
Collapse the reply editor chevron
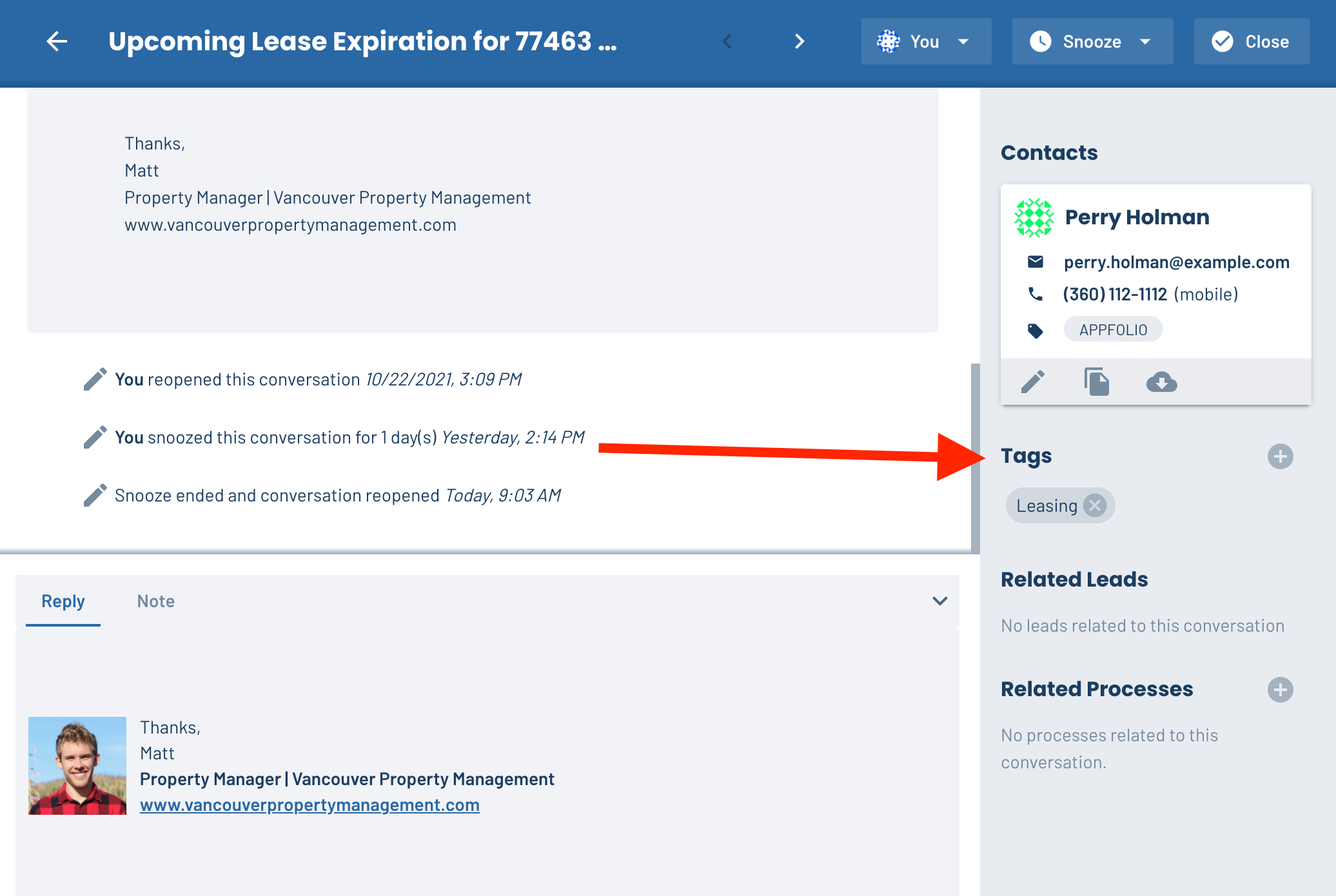click(939, 601)
